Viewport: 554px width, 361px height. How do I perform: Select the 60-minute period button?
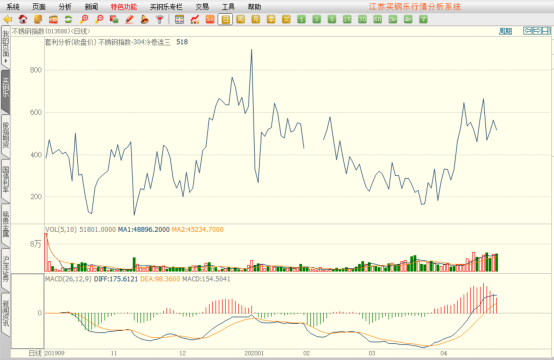point(377,19)
